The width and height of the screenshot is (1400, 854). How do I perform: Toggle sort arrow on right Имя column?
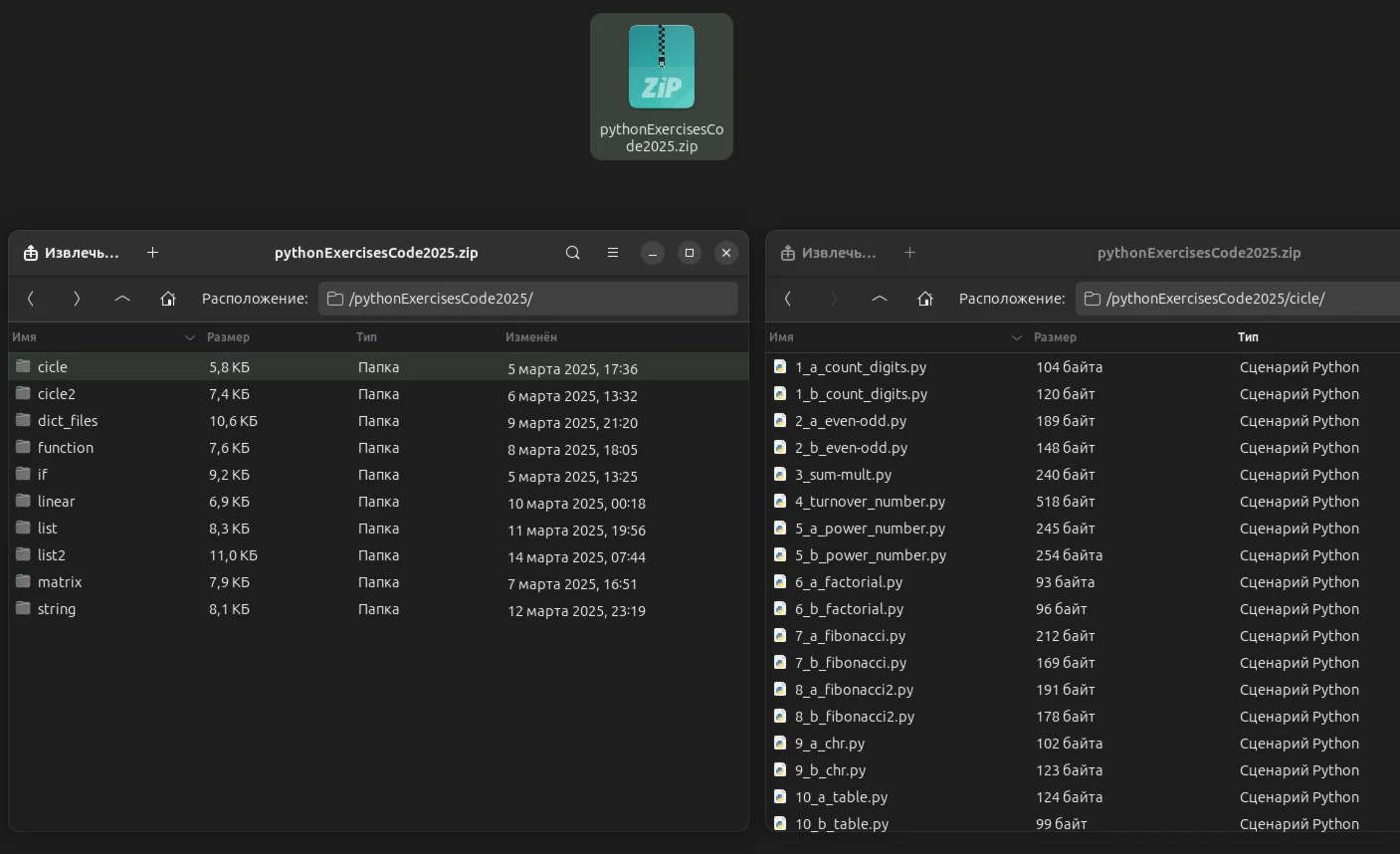point(1016,337)
